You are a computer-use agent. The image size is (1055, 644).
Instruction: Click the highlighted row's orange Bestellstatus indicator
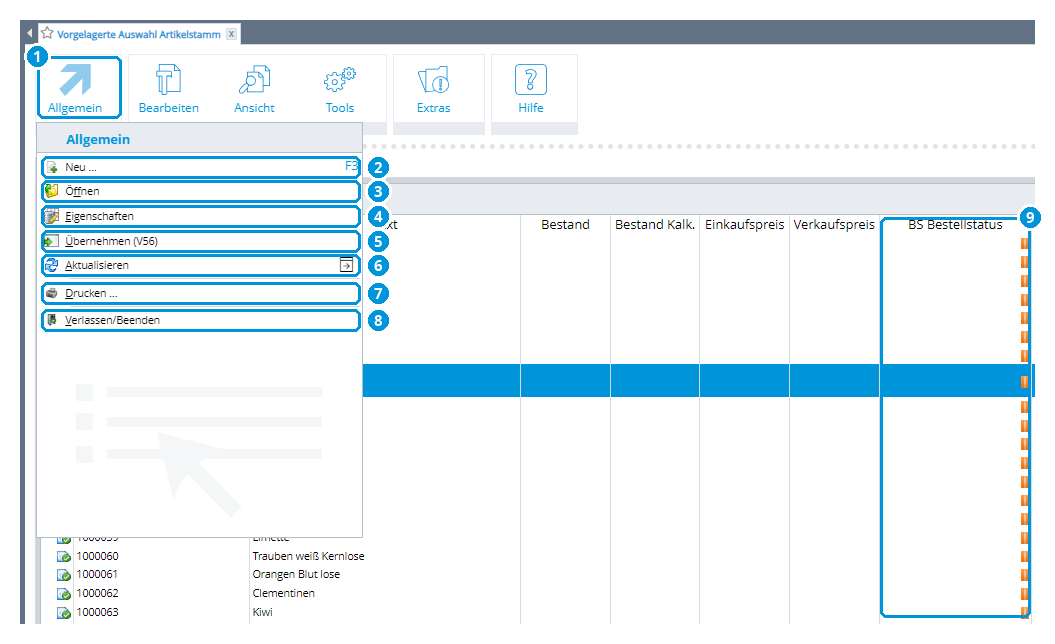pos(1024,382)
